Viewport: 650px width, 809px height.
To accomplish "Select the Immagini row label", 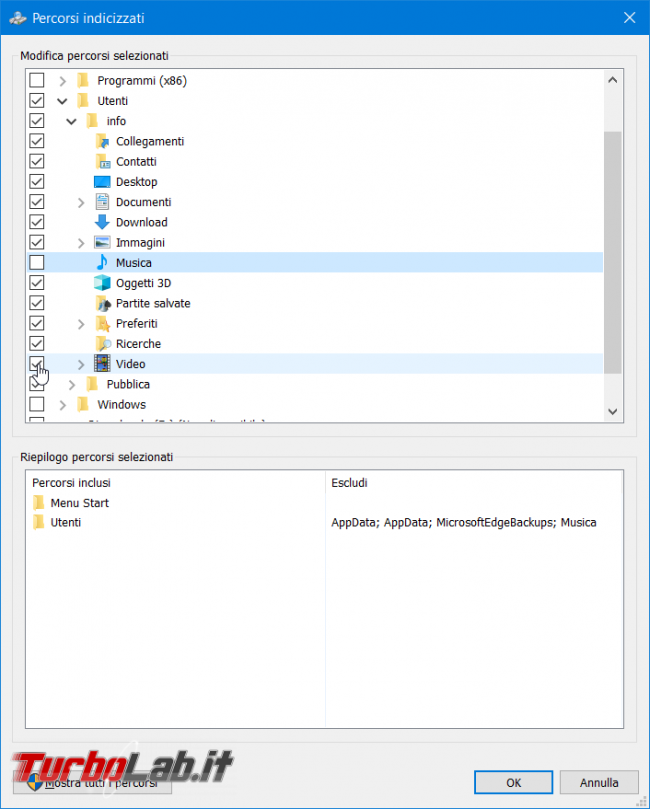I will (x=140, y=242).
